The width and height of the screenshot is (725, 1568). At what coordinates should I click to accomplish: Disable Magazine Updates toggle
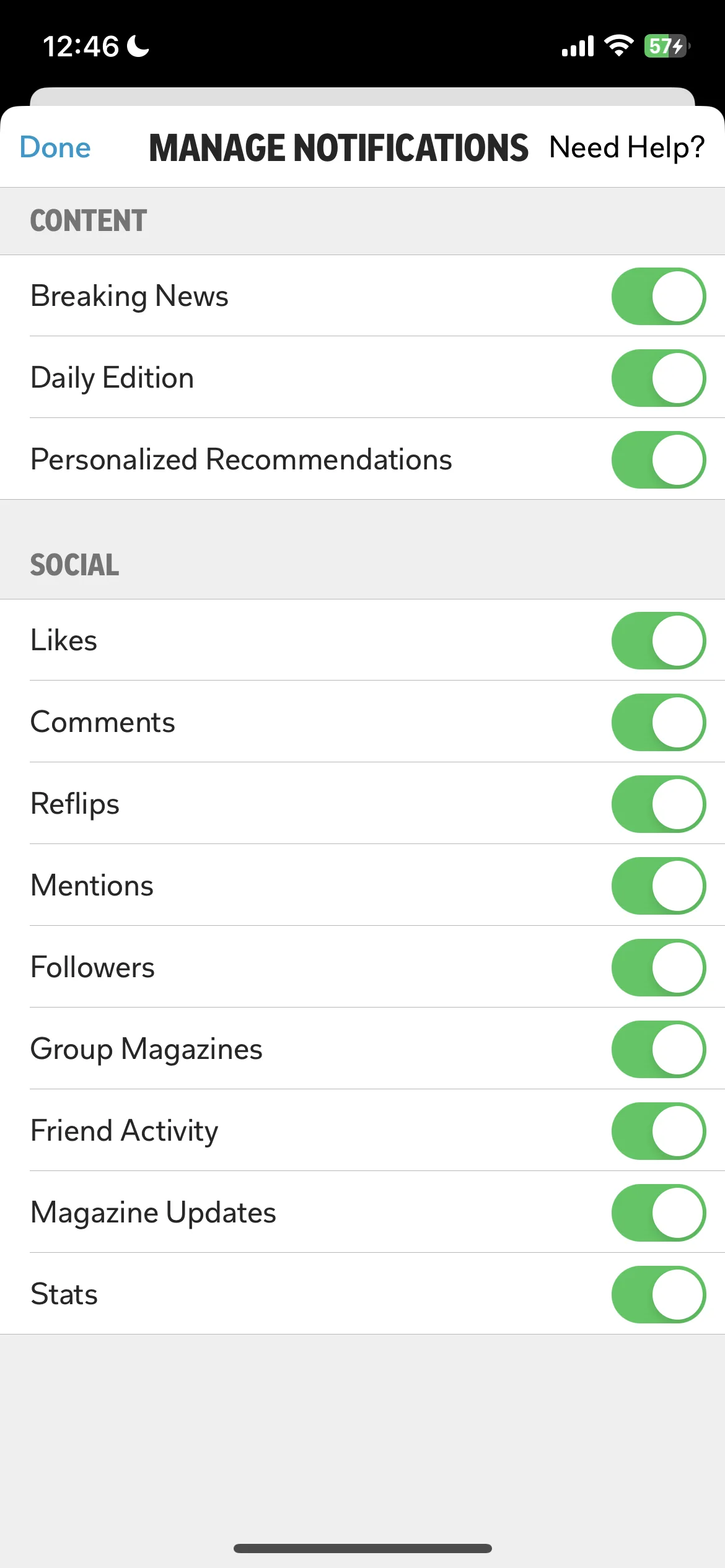[x=659, y=1213]
